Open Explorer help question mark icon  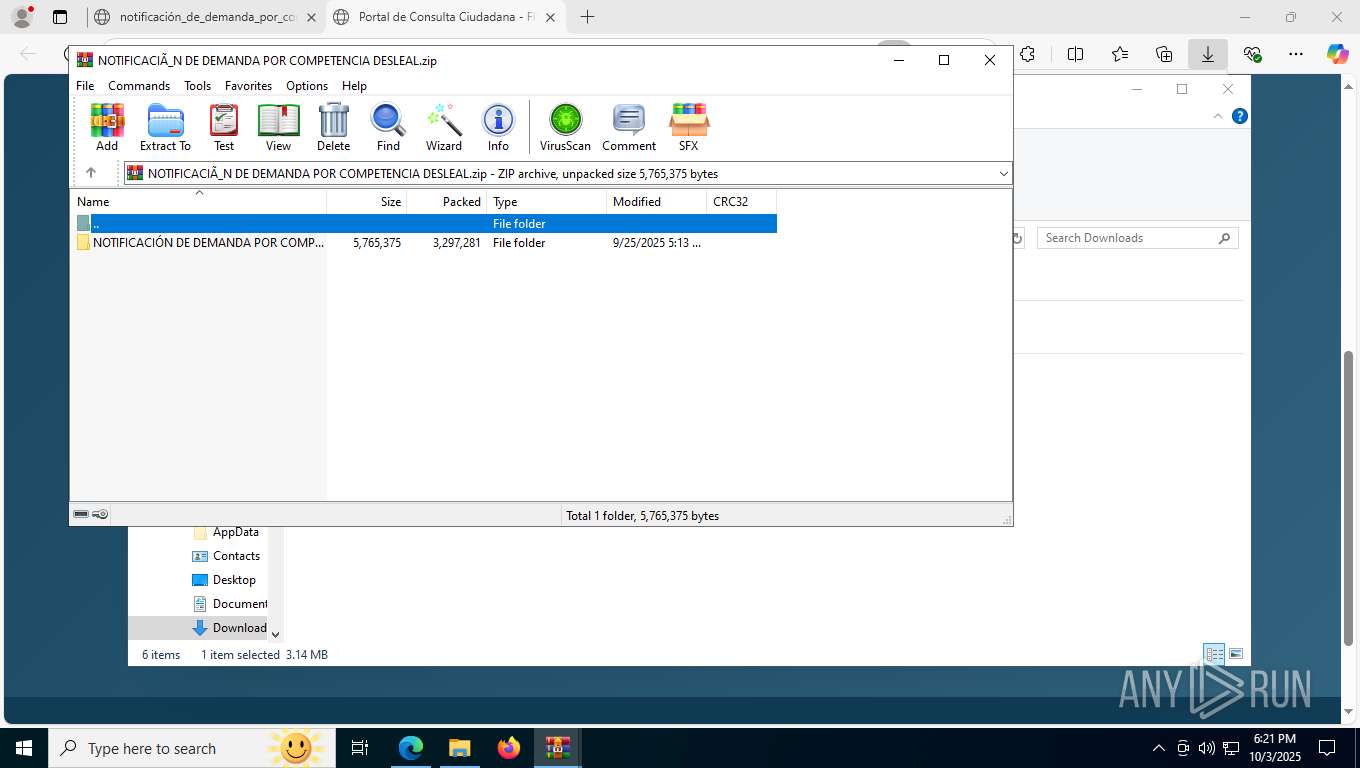coord(1240,116)
